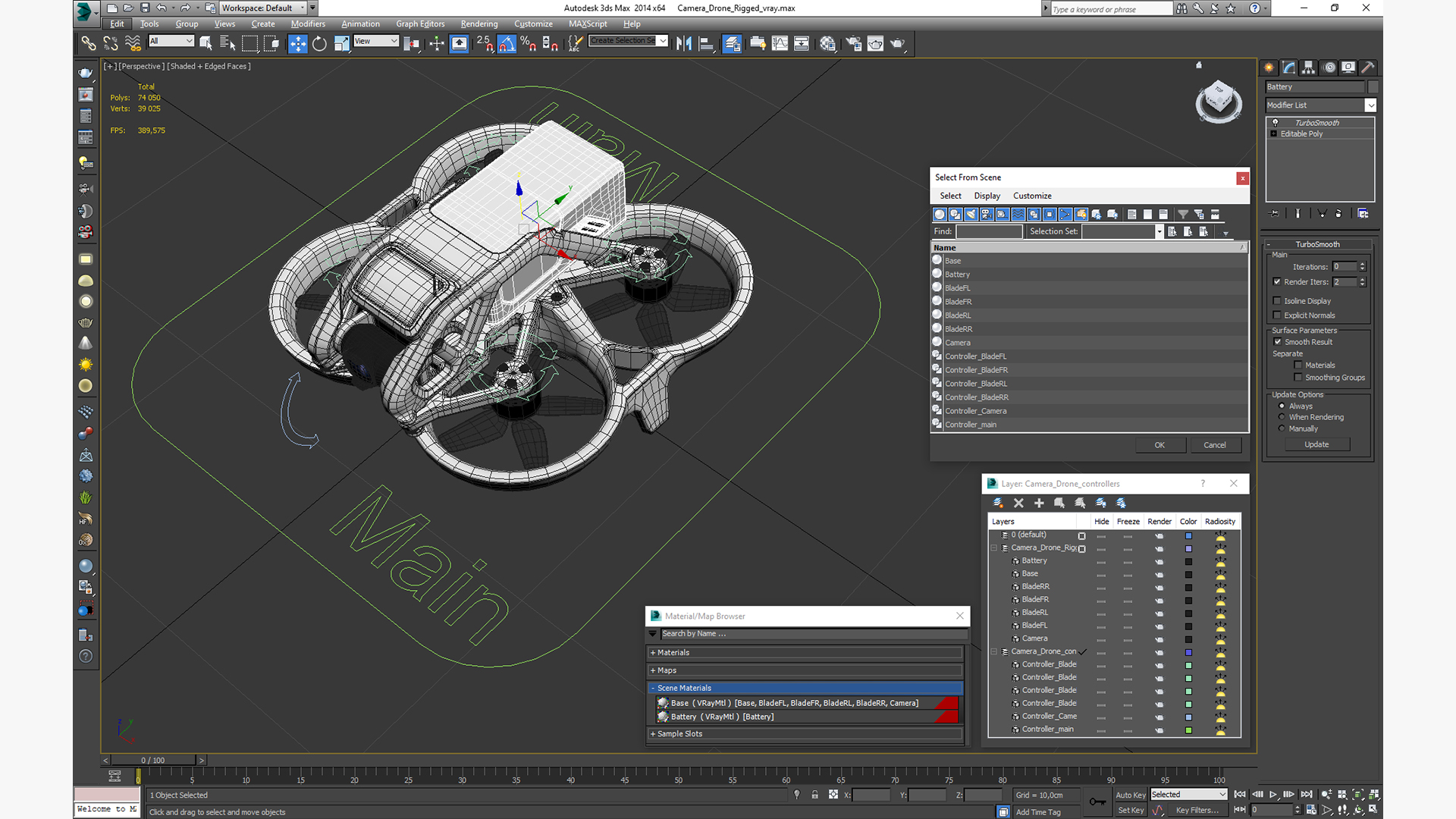Viewport: 1456px width, 819px height.
Task: Collapse the Camera_Drone_con layer tree node
Action: tap(994, 651)
